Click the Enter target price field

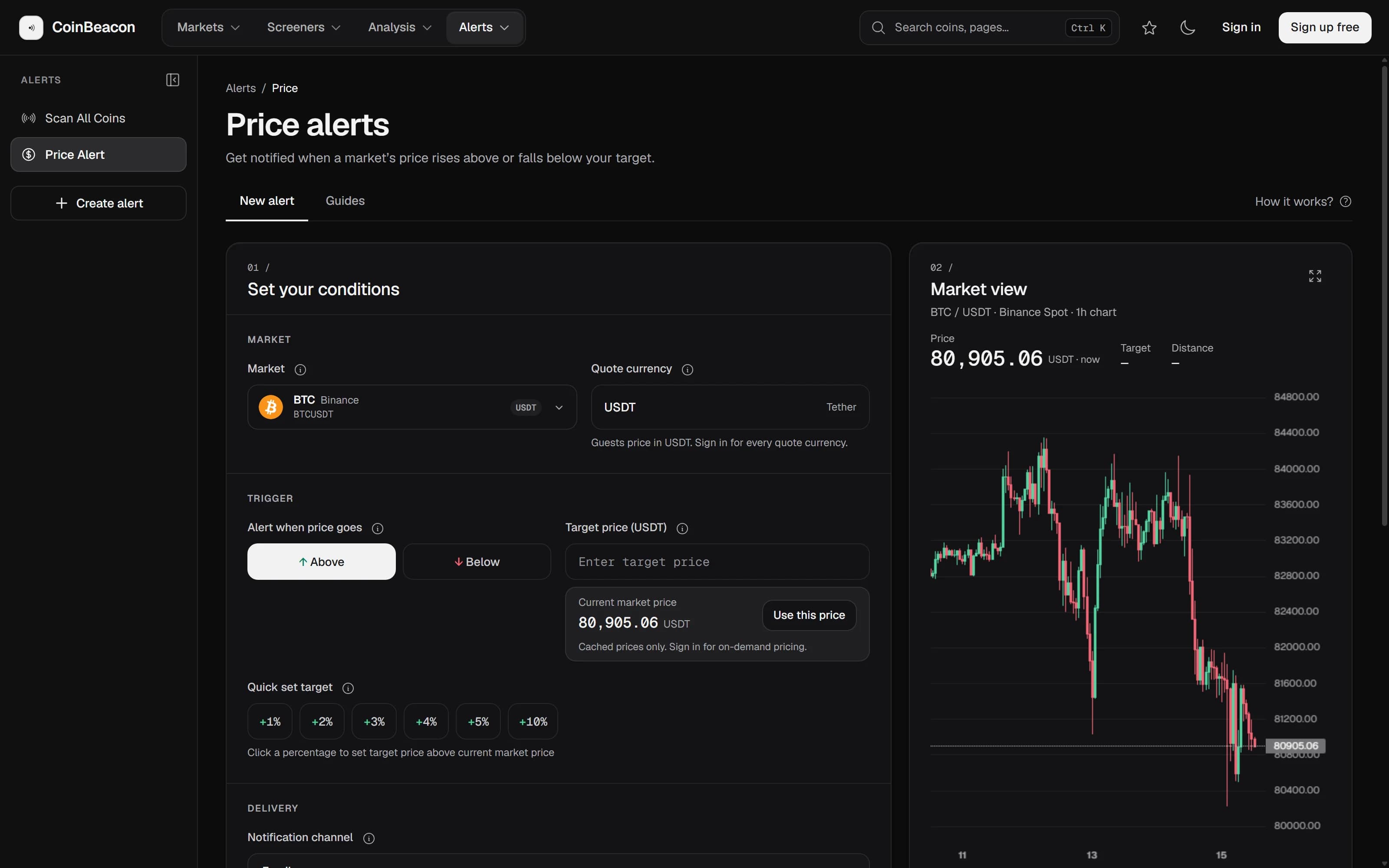[x=717, y=562]
